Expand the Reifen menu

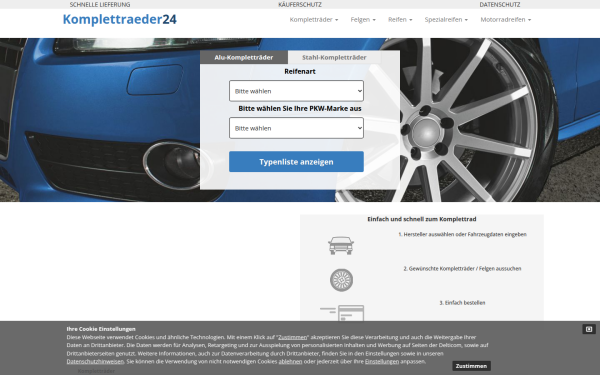[400, 20]
